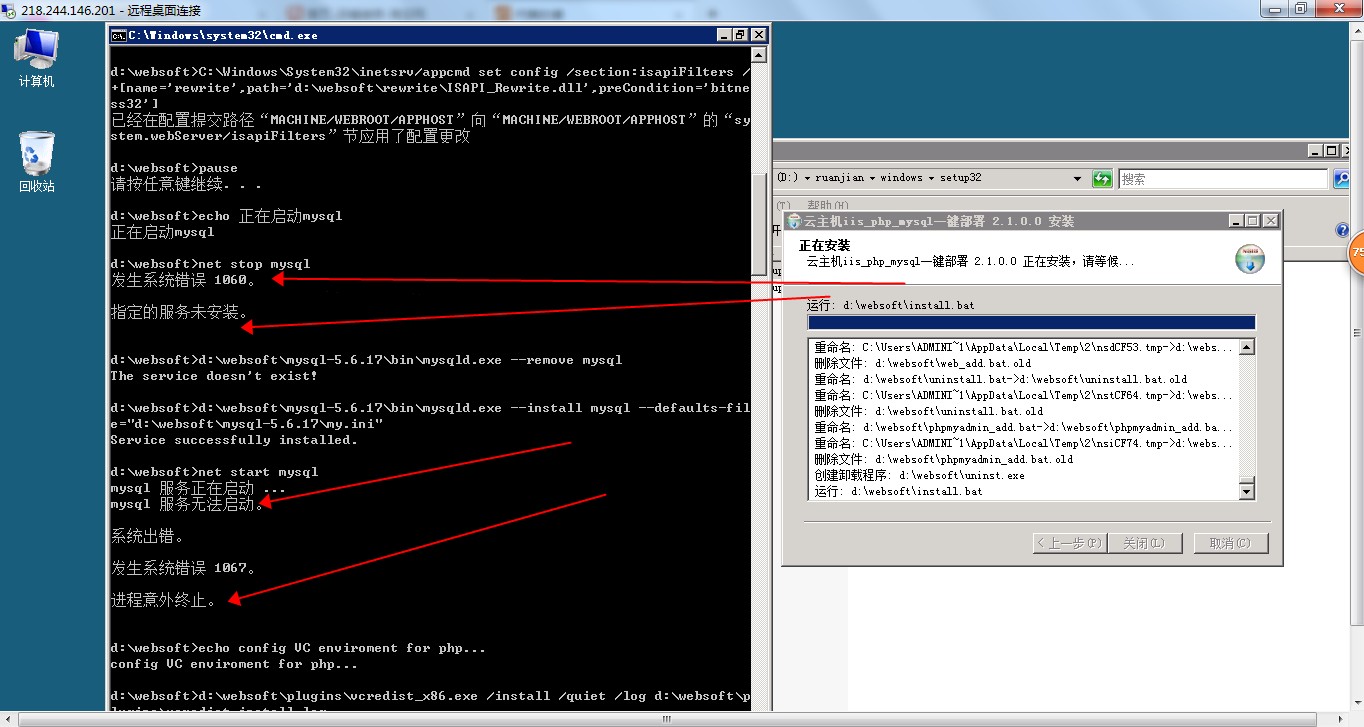This screenshot has height=727, width=1364.
Task: Click the remote desktop connection title icon
Action: 10,10
